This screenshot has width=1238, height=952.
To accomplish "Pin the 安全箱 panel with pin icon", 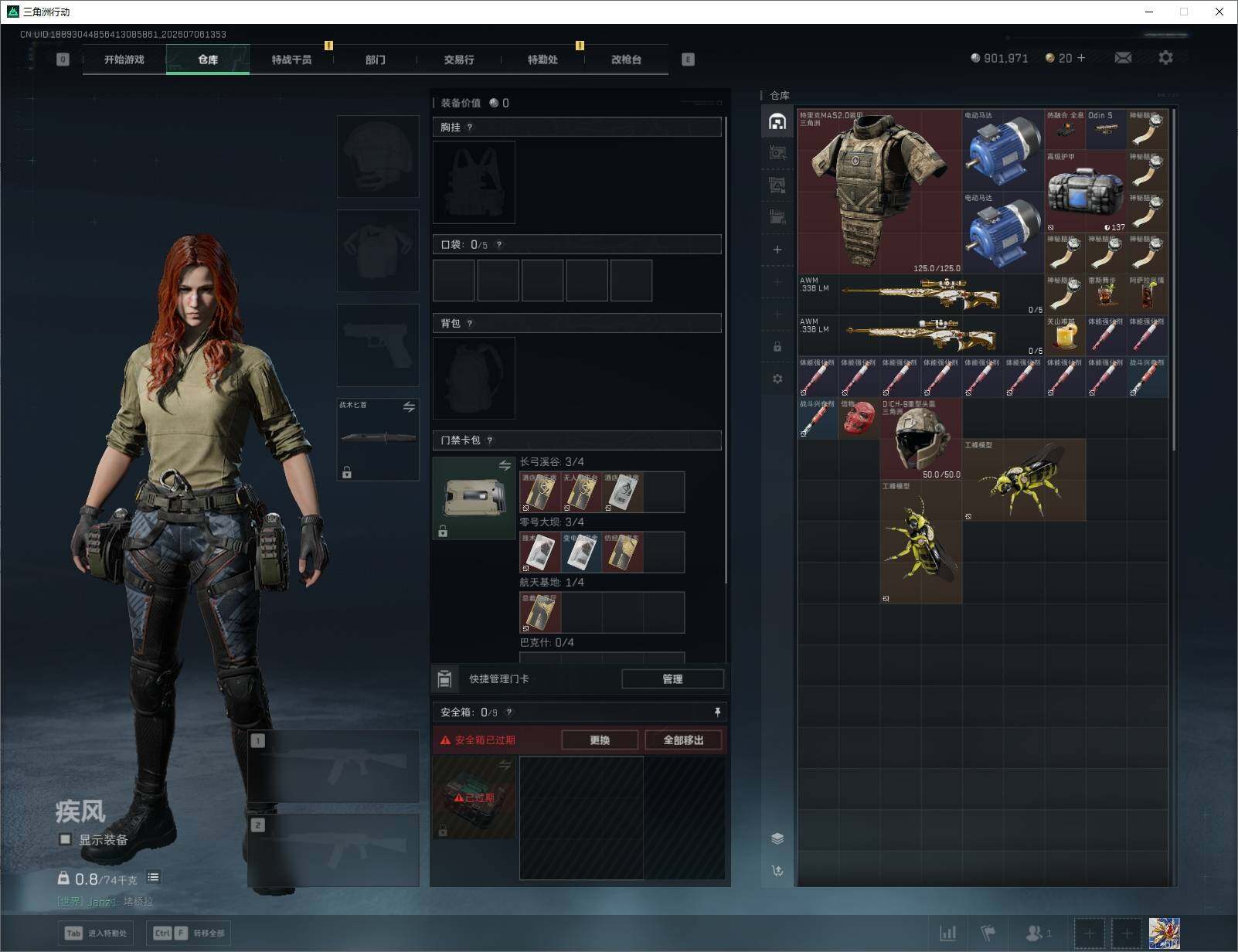I will click(717, 712).
